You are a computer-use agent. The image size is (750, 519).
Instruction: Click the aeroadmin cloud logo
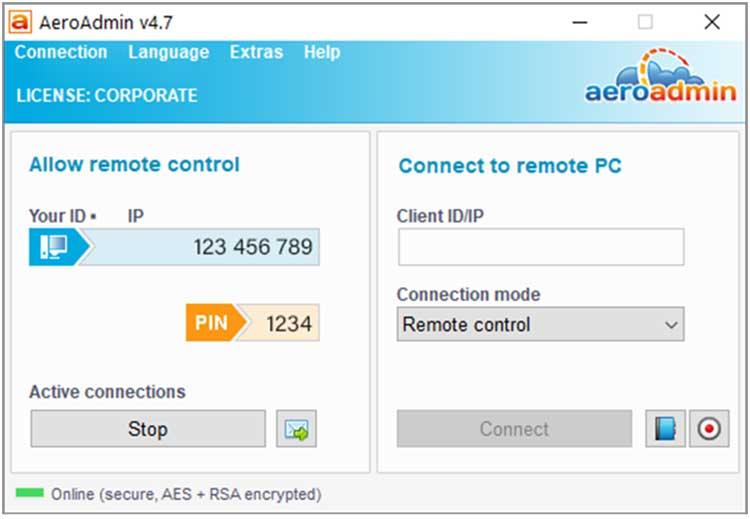660,77
